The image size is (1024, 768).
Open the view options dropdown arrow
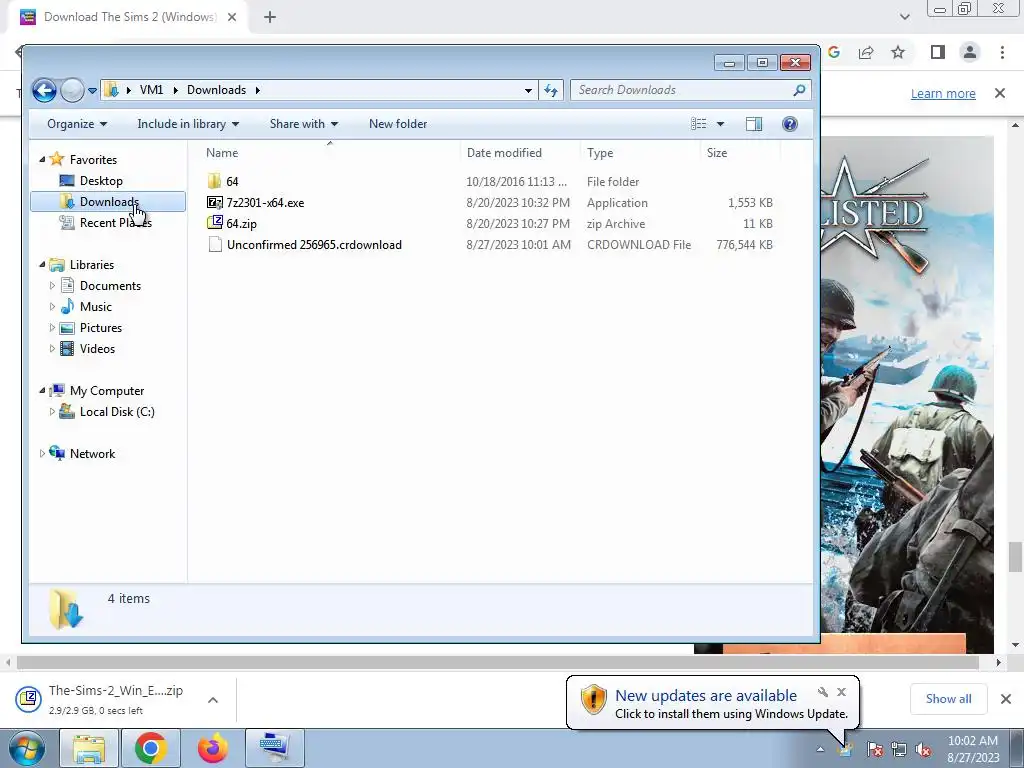[x=720, y=124]
